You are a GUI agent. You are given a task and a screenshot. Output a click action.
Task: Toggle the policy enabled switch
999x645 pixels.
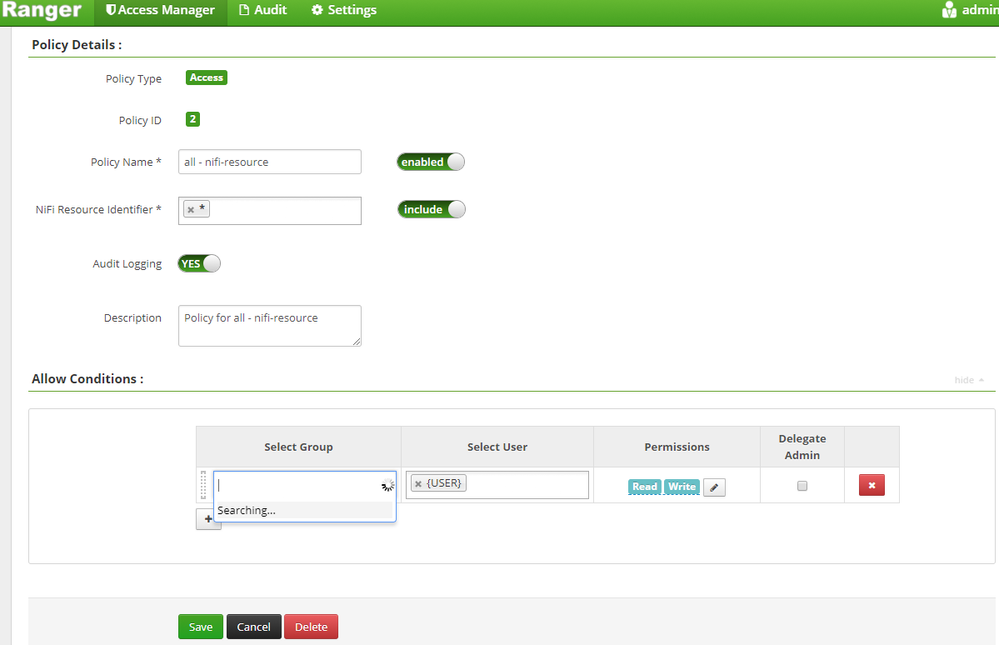[x=431, y=162]
